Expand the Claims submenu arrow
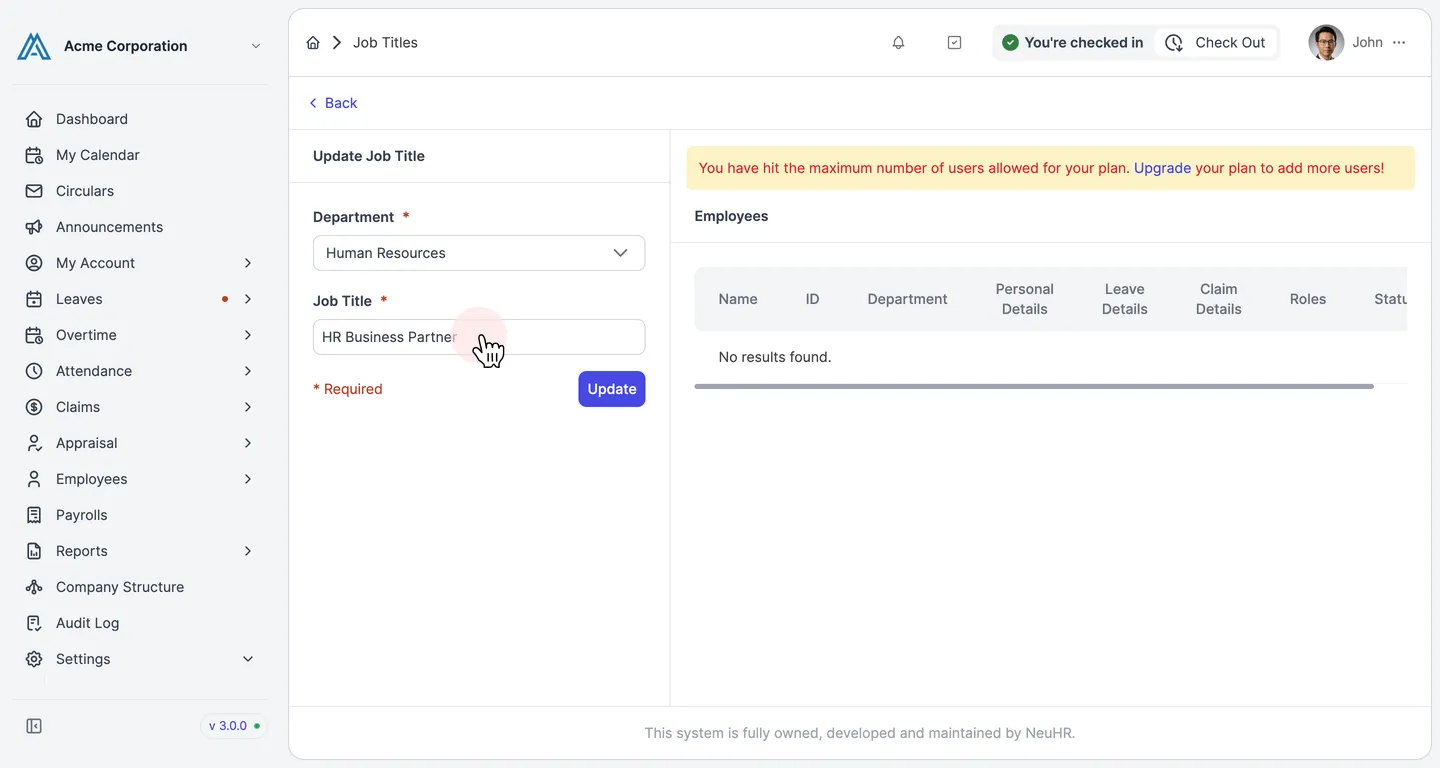Image resolution: width=1440 pixels, height=768 pixels. coord(248,407)
